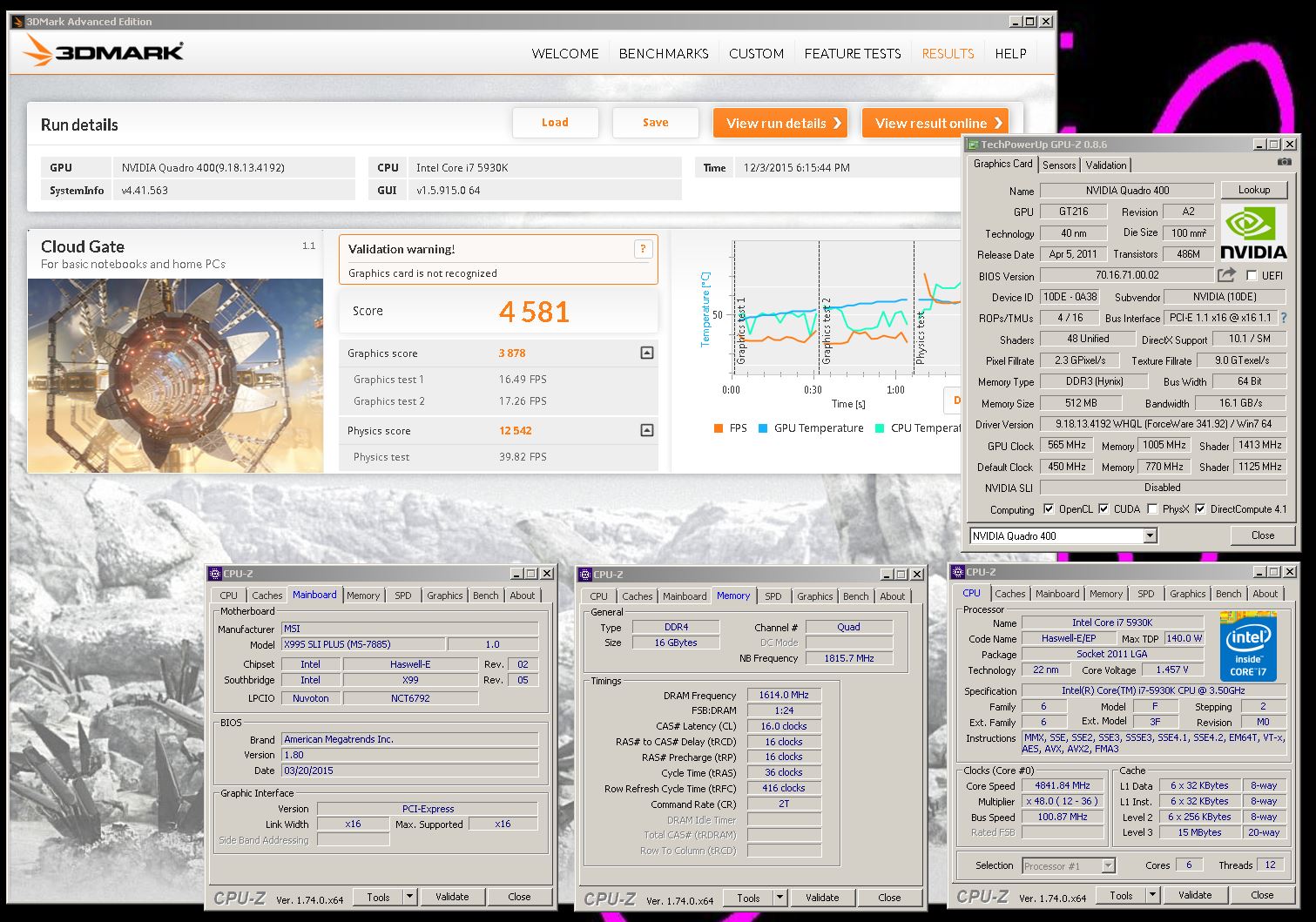This screenshot has width=1316, height=922.
Task: Open About tab in the Mainboard CPU-Z window
Action: pos(523,596)
